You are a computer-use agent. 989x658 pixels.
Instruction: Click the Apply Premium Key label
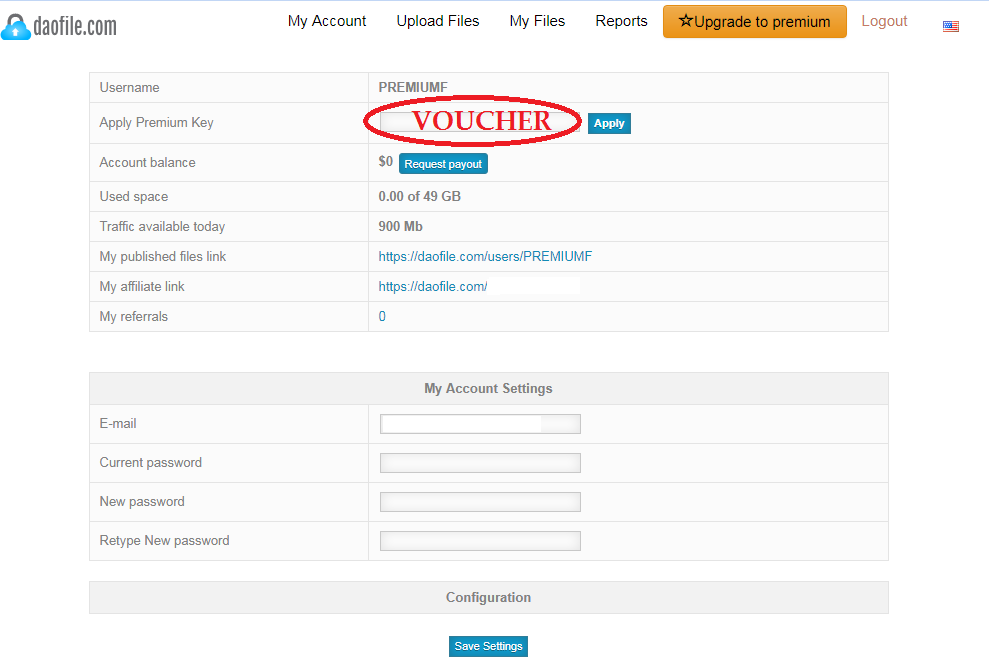[x=156, y=122]
